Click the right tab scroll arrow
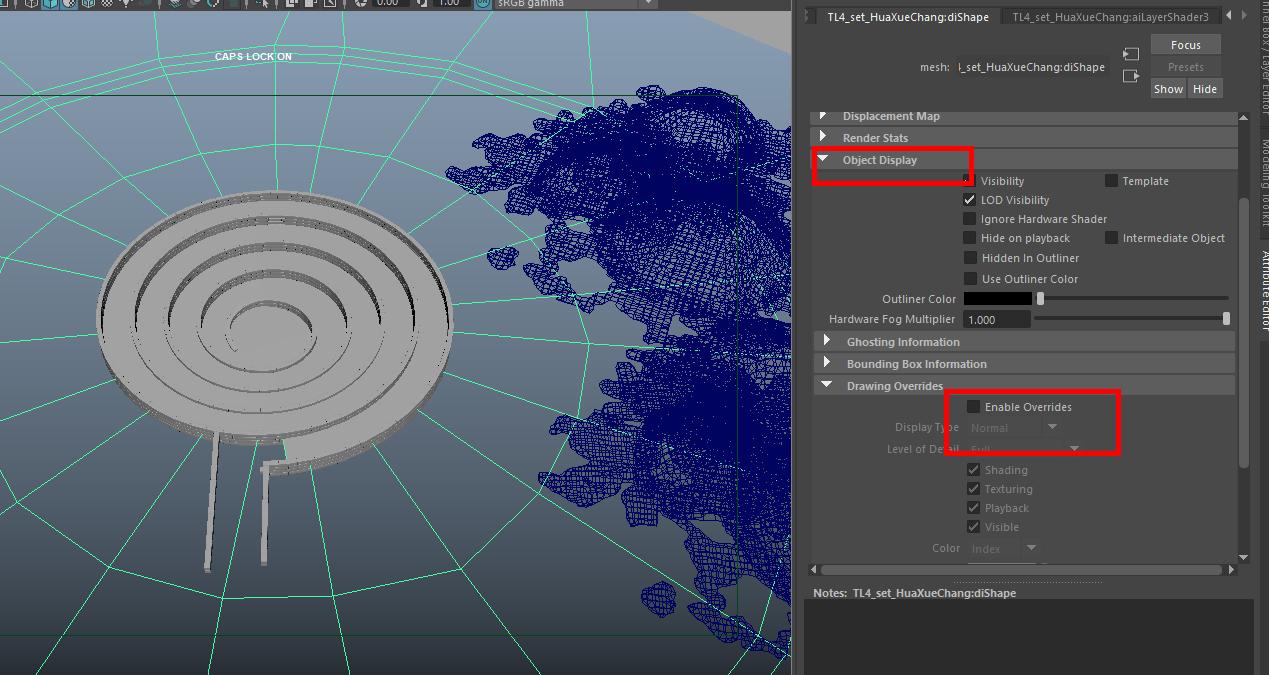Viewport: 1269px width, 675px height. pyautogui.click(x=1245, y=16)
